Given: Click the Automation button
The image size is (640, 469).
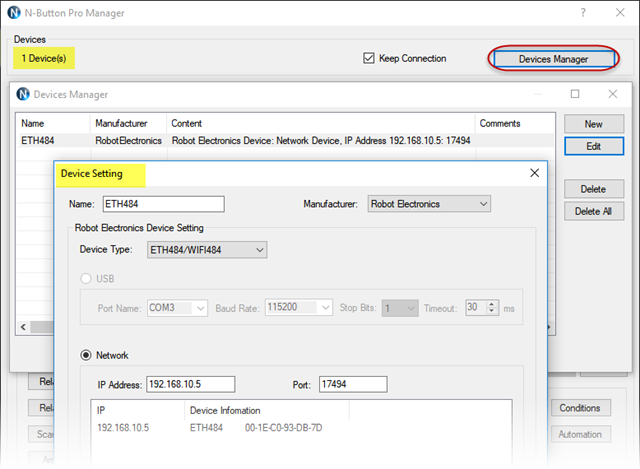Looking at the screenshot, I should (x=580, y=434).
